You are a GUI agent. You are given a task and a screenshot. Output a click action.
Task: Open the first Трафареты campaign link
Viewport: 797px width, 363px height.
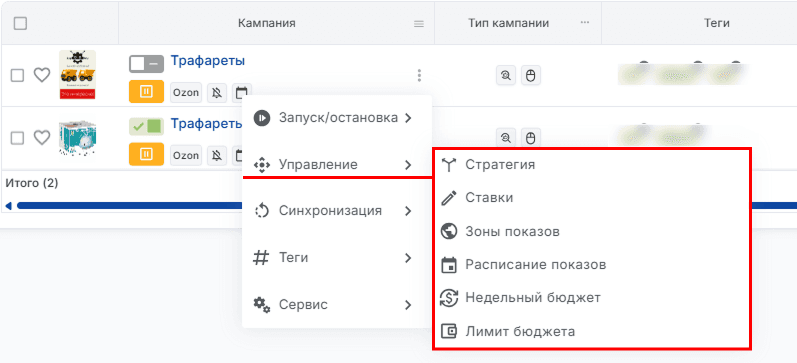(x=207, y=60)
